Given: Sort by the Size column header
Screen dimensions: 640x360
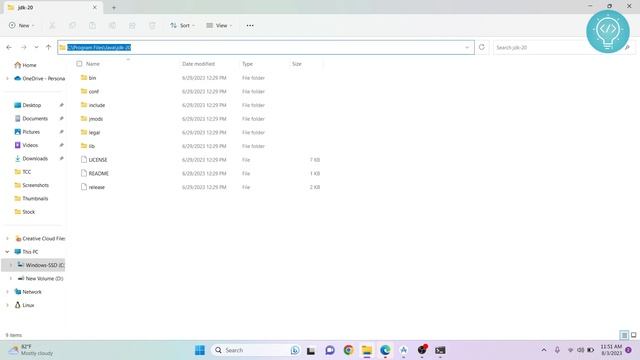Looking at the screenshot, I should click(x=297, y=64).
